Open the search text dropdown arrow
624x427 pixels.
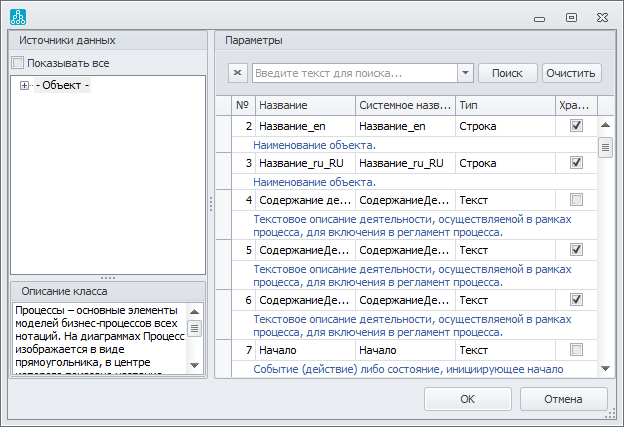pyautogui.click(x=465, y=73)
